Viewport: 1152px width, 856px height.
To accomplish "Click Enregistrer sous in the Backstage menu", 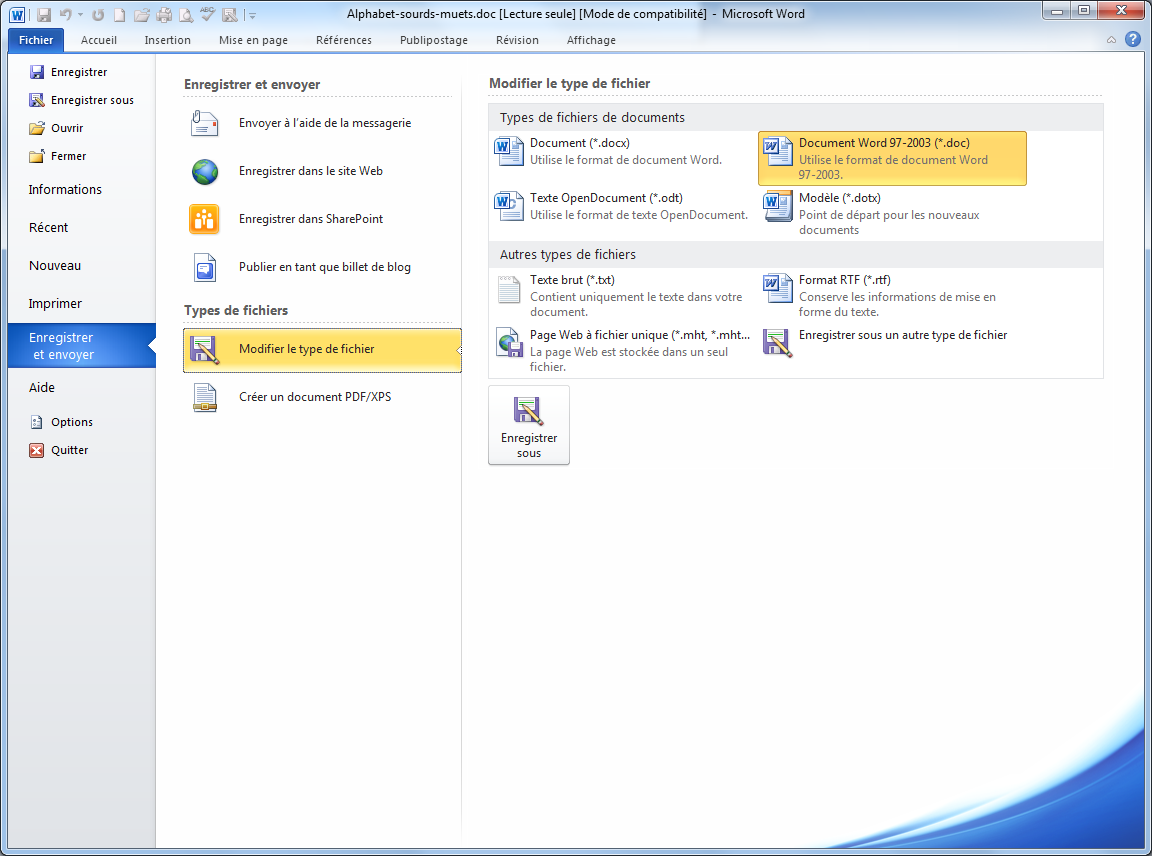I will 82,100.
